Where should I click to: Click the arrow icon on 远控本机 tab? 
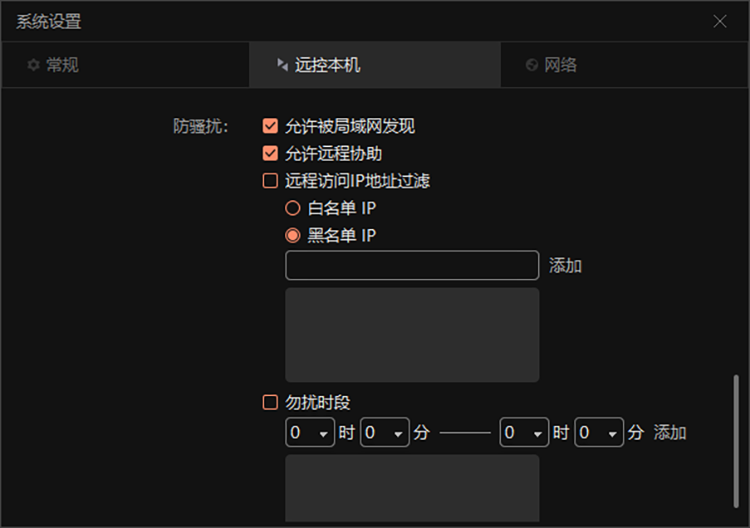(283, 65)
